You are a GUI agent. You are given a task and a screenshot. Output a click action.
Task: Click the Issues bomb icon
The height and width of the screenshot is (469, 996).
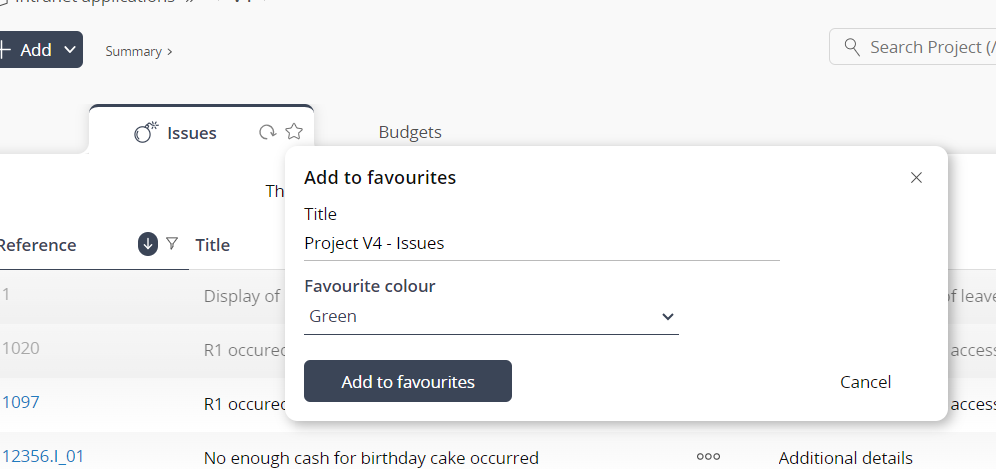pos(146,132)
